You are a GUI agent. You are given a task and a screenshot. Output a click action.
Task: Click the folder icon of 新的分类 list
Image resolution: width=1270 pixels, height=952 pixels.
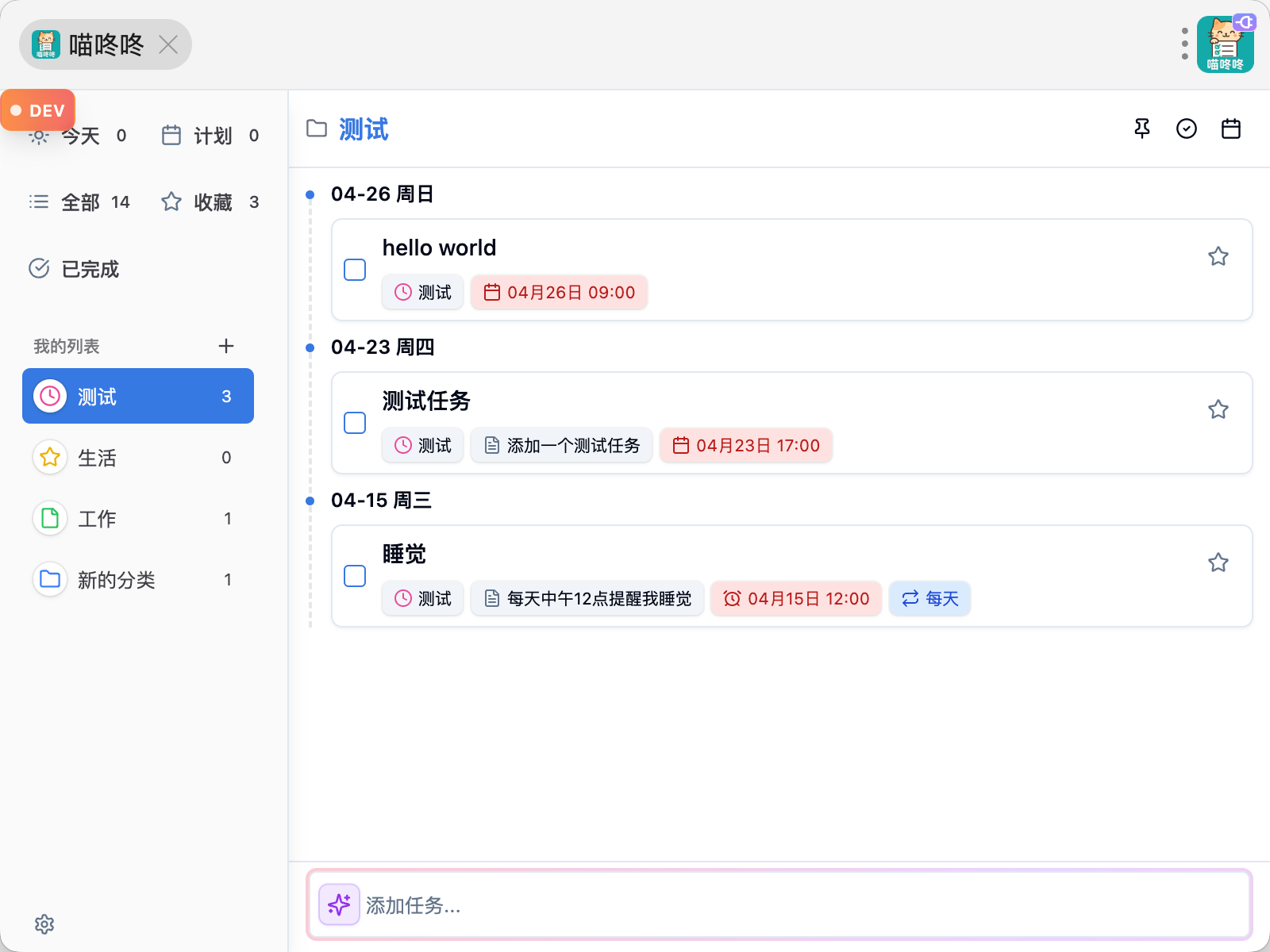pos(50,579)
